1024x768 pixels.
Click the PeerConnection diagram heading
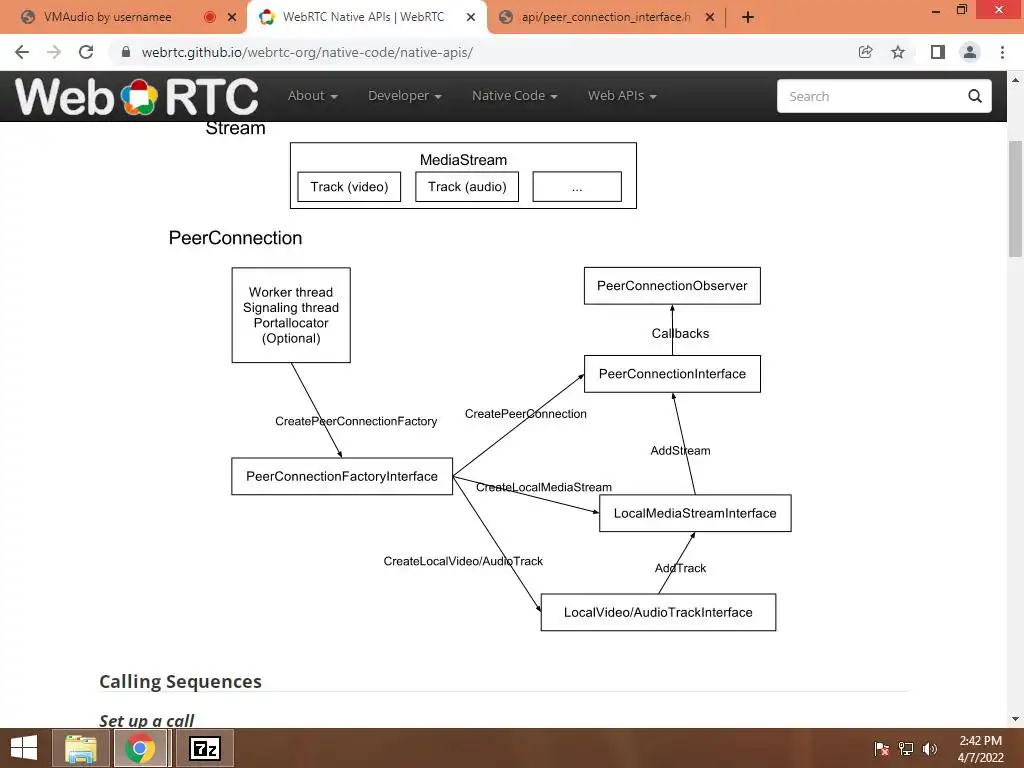pos(235,238)
